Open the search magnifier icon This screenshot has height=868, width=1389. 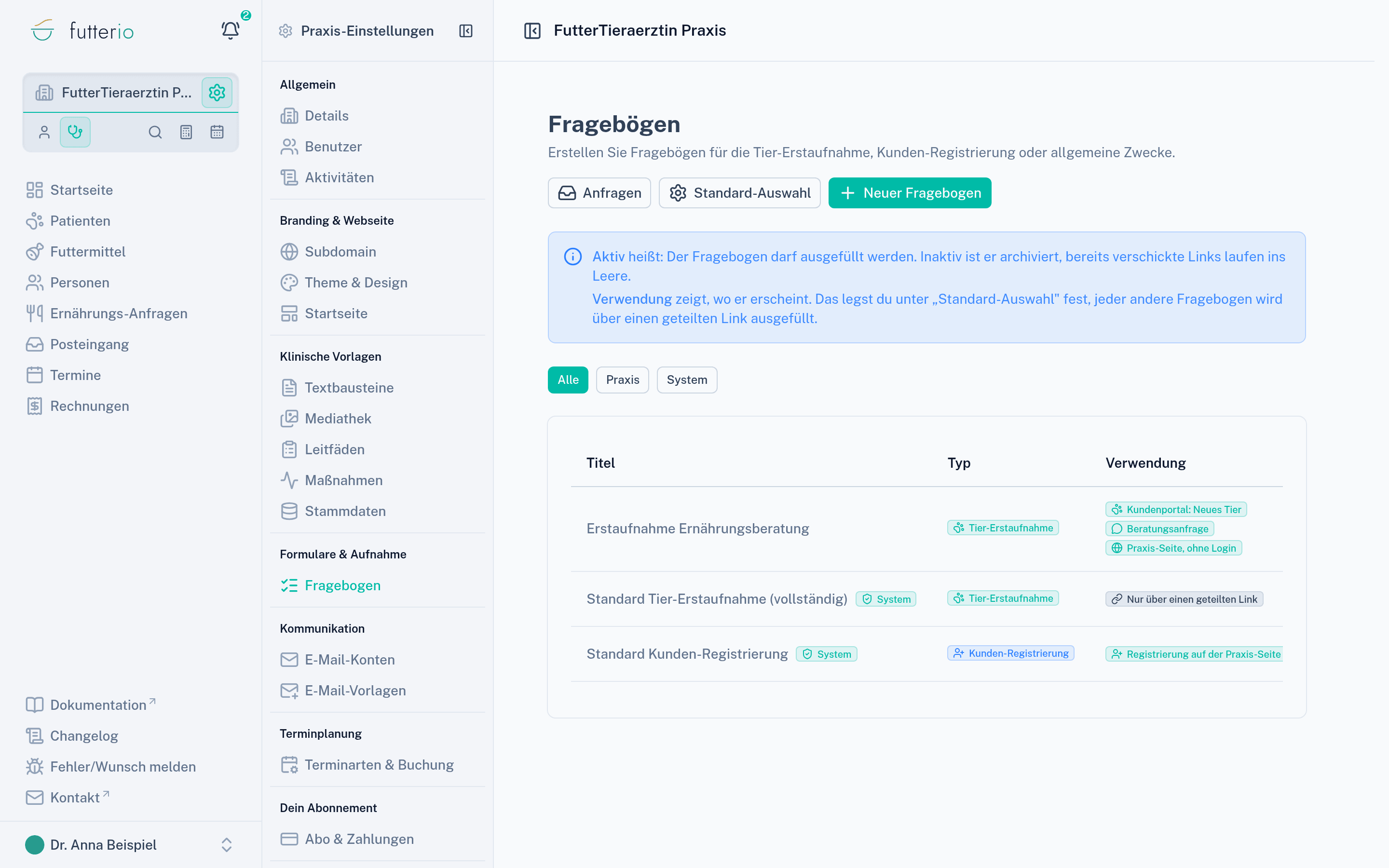pyautogui.click(x=155, y=132)
